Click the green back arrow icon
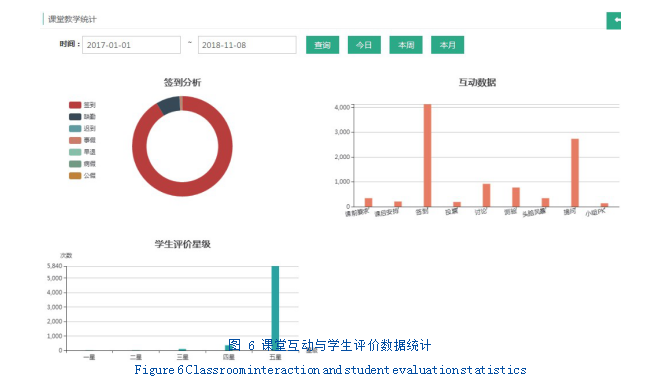This screenshot has height=380, width=664. point(614,20)
